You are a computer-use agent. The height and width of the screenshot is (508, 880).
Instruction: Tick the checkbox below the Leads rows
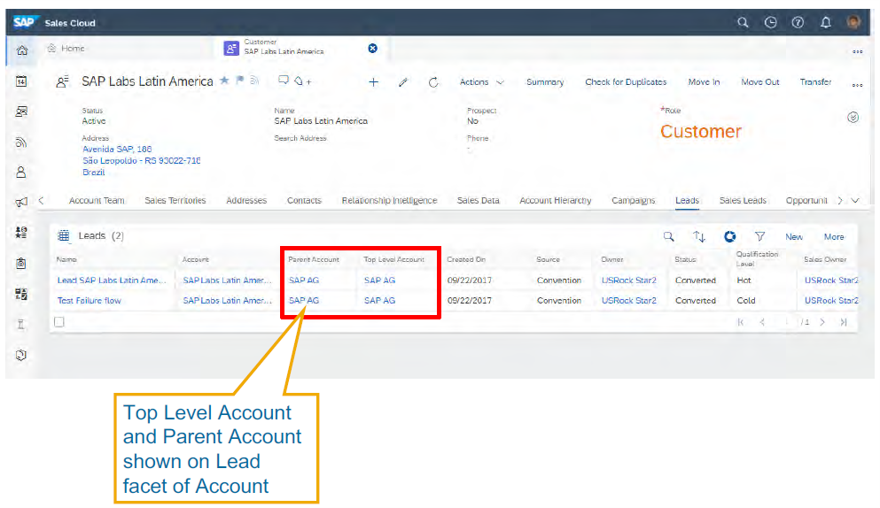point(59,322)
